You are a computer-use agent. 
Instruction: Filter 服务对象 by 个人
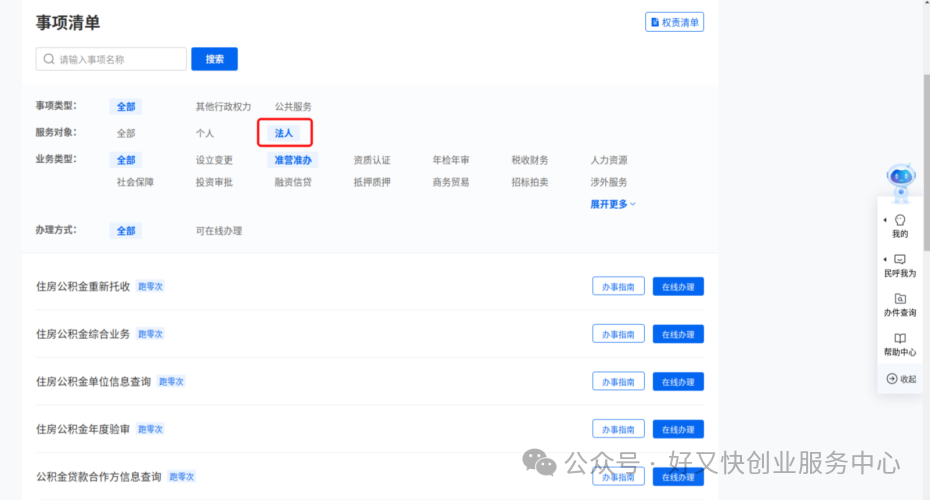[205, 133]
